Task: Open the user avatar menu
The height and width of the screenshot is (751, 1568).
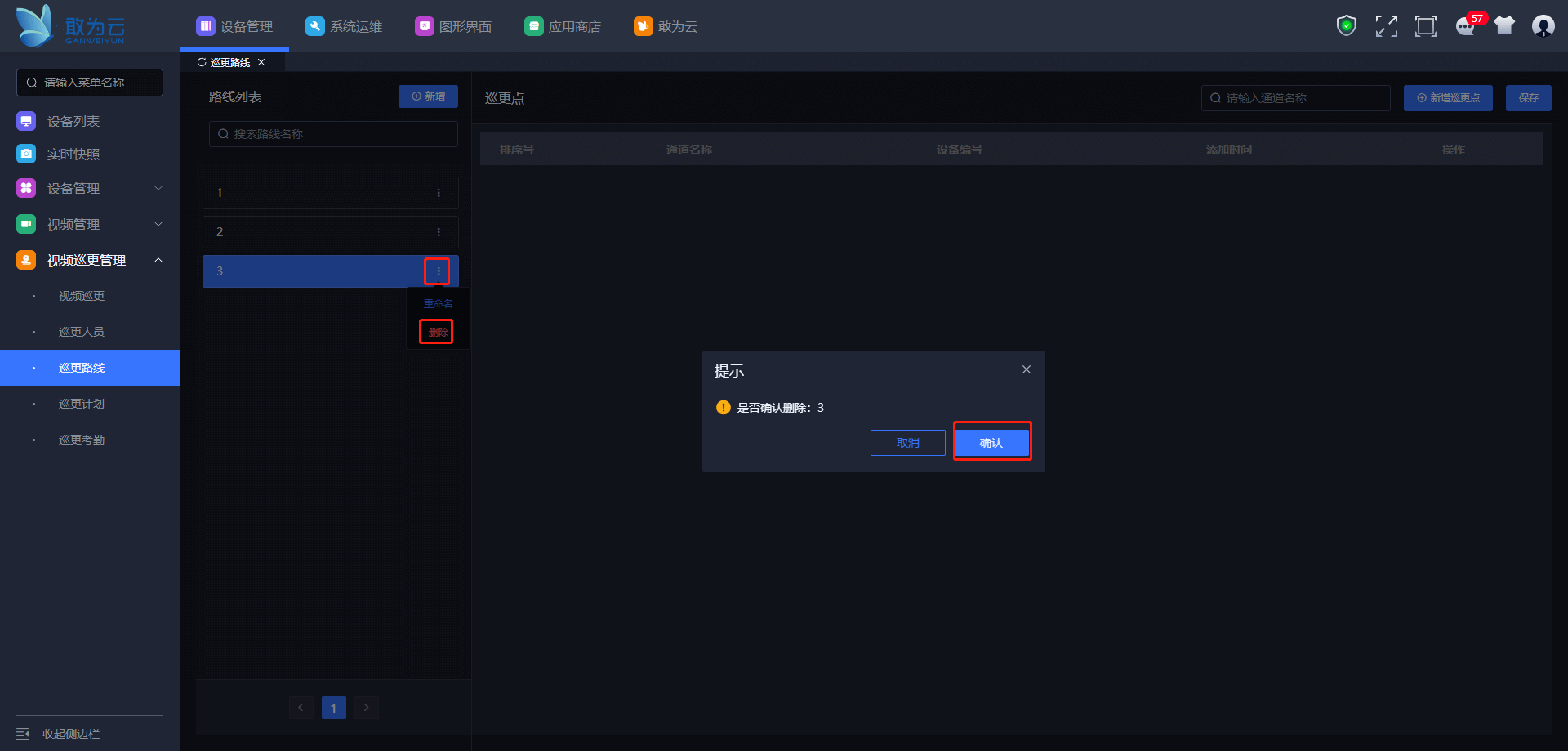Action: point(1543,26)
